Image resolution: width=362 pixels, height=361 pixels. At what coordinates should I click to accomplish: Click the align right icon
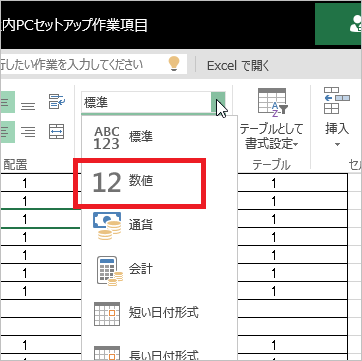(28, 132)
